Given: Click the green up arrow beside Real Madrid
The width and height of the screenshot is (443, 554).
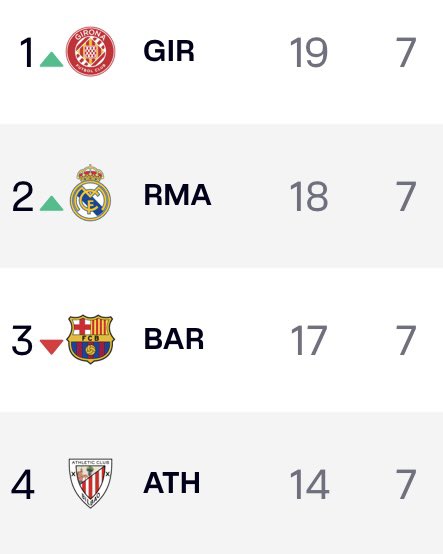Looking at the screenshot, I should tap(52, 204).
